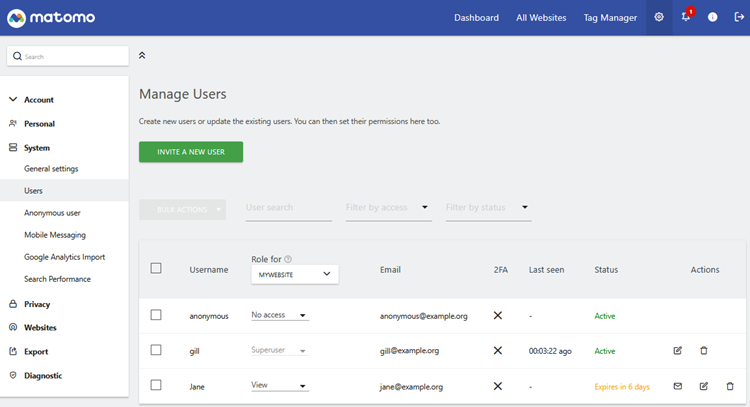Collapse header with double chevron icon
Screen dimensions: 750x407
142,55
